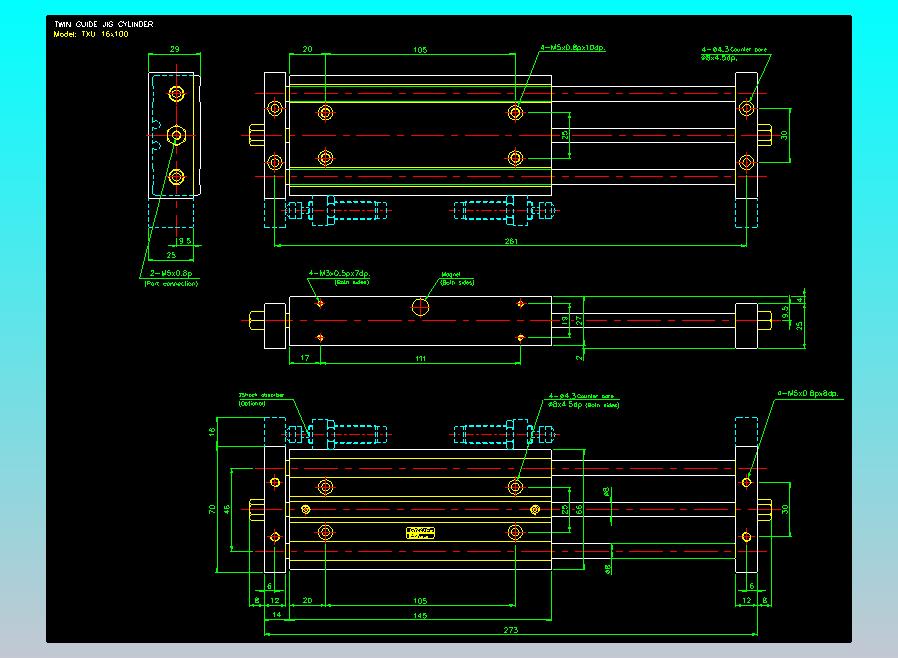
Task: Pick the '66' vertical dimension text
Action: [x=579, y=509]
